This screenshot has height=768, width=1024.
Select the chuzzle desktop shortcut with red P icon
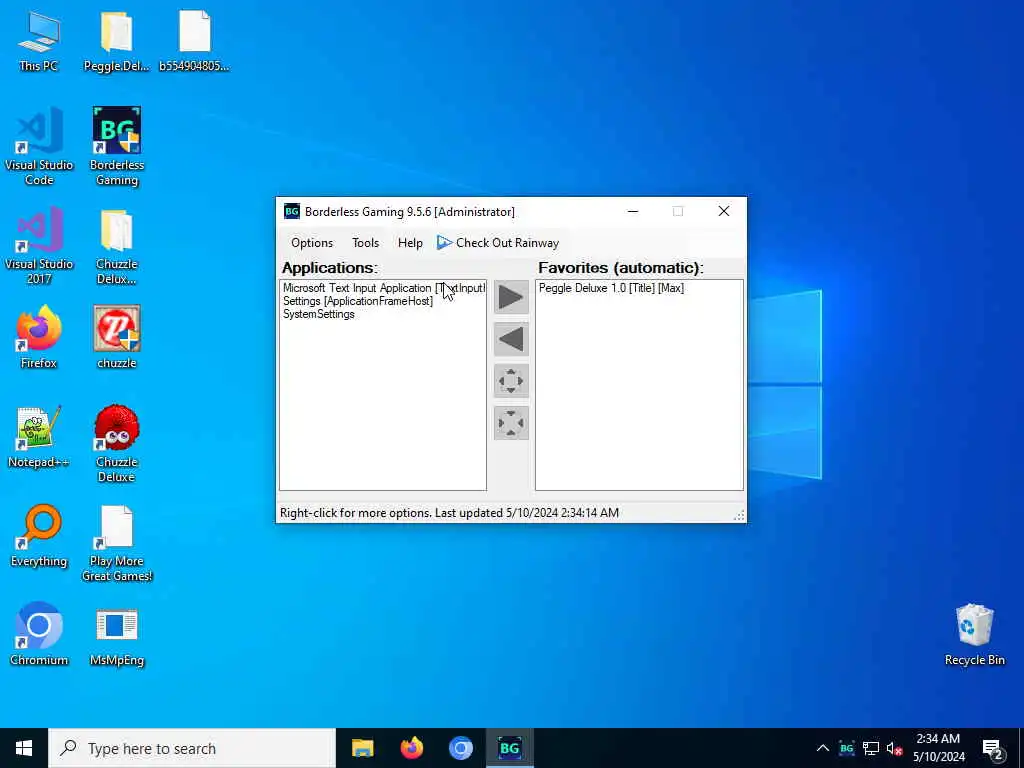click(117, 337)
